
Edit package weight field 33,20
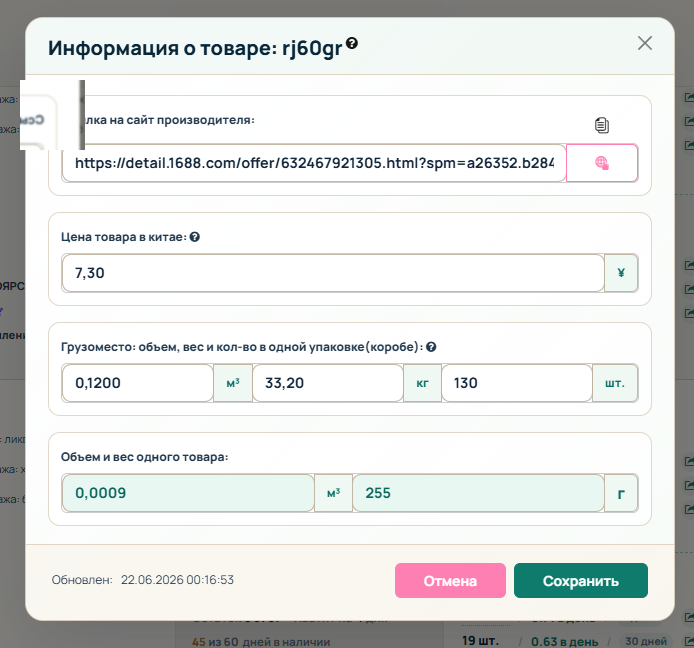[328, 383]
